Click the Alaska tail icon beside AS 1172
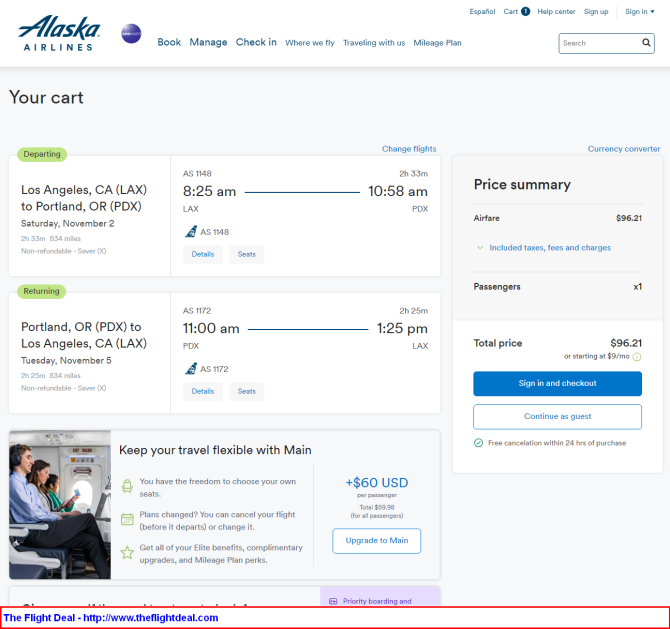 pos(191,368)
